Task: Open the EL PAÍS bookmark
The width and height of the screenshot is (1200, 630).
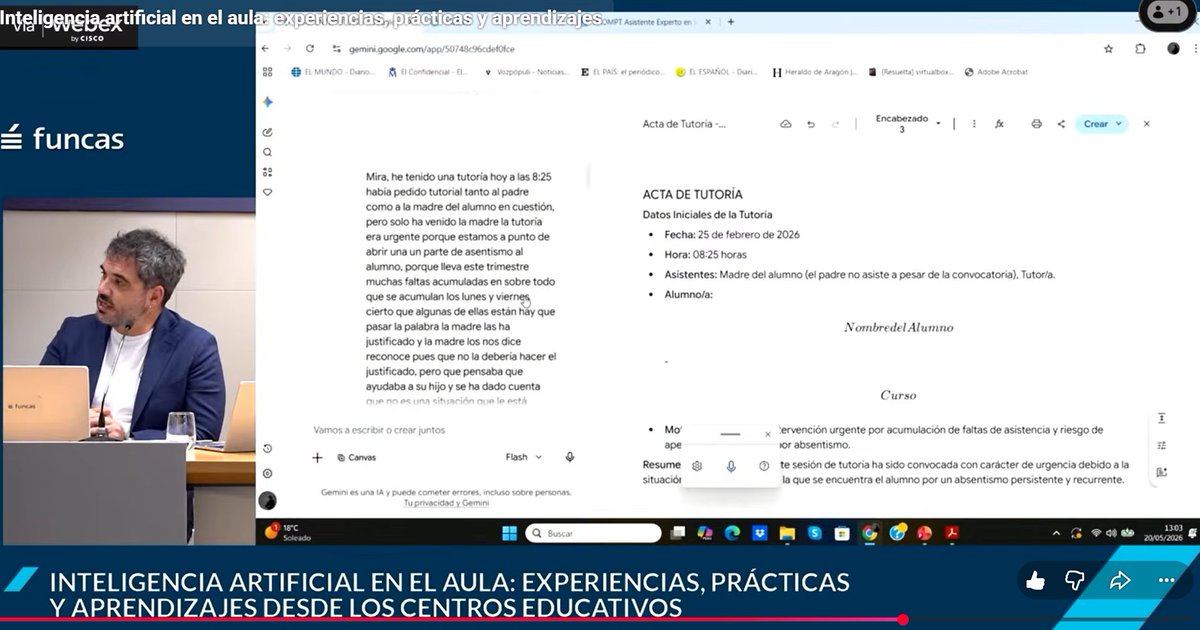Action: pos(621,72)
